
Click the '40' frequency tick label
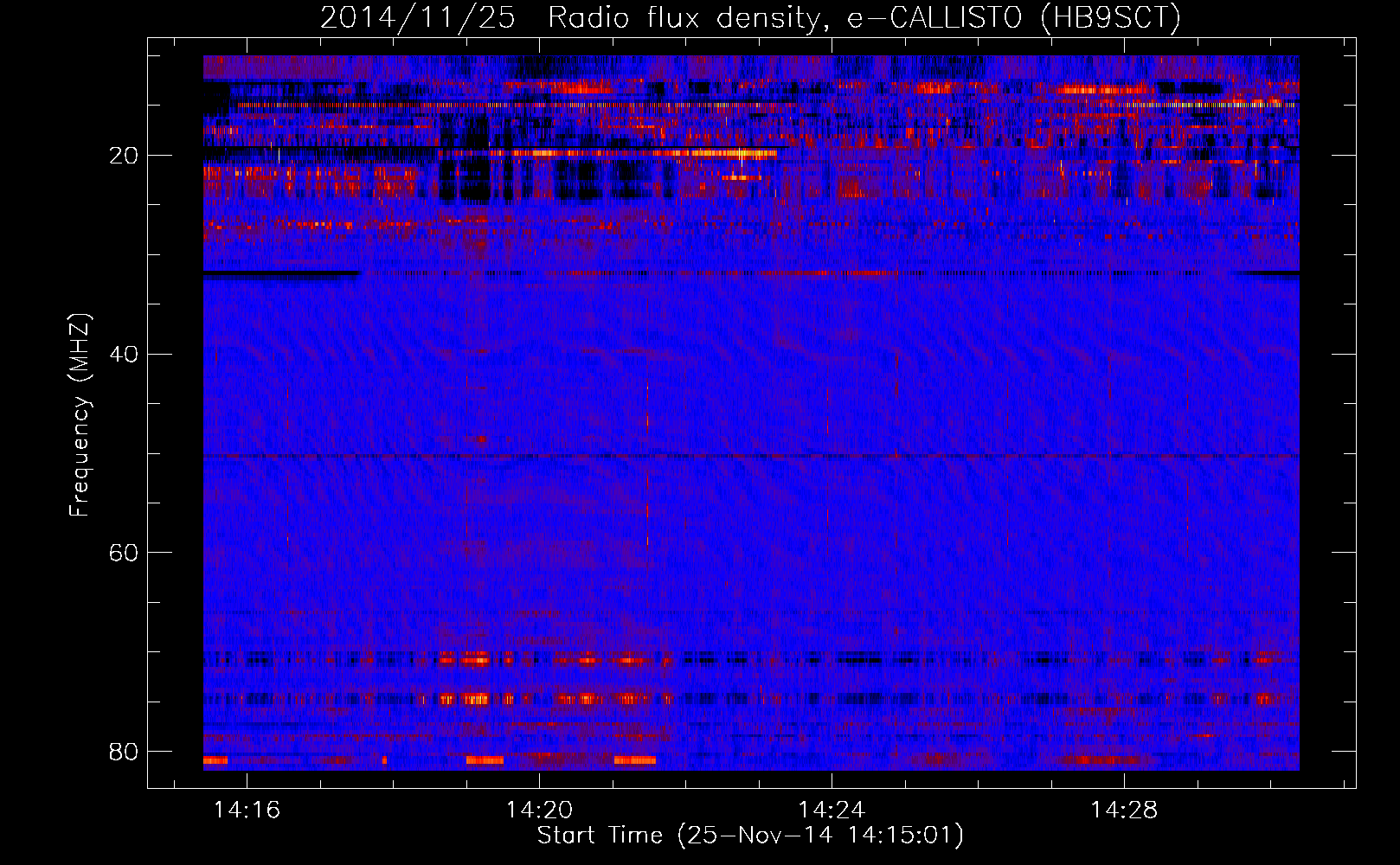point(125,355)
